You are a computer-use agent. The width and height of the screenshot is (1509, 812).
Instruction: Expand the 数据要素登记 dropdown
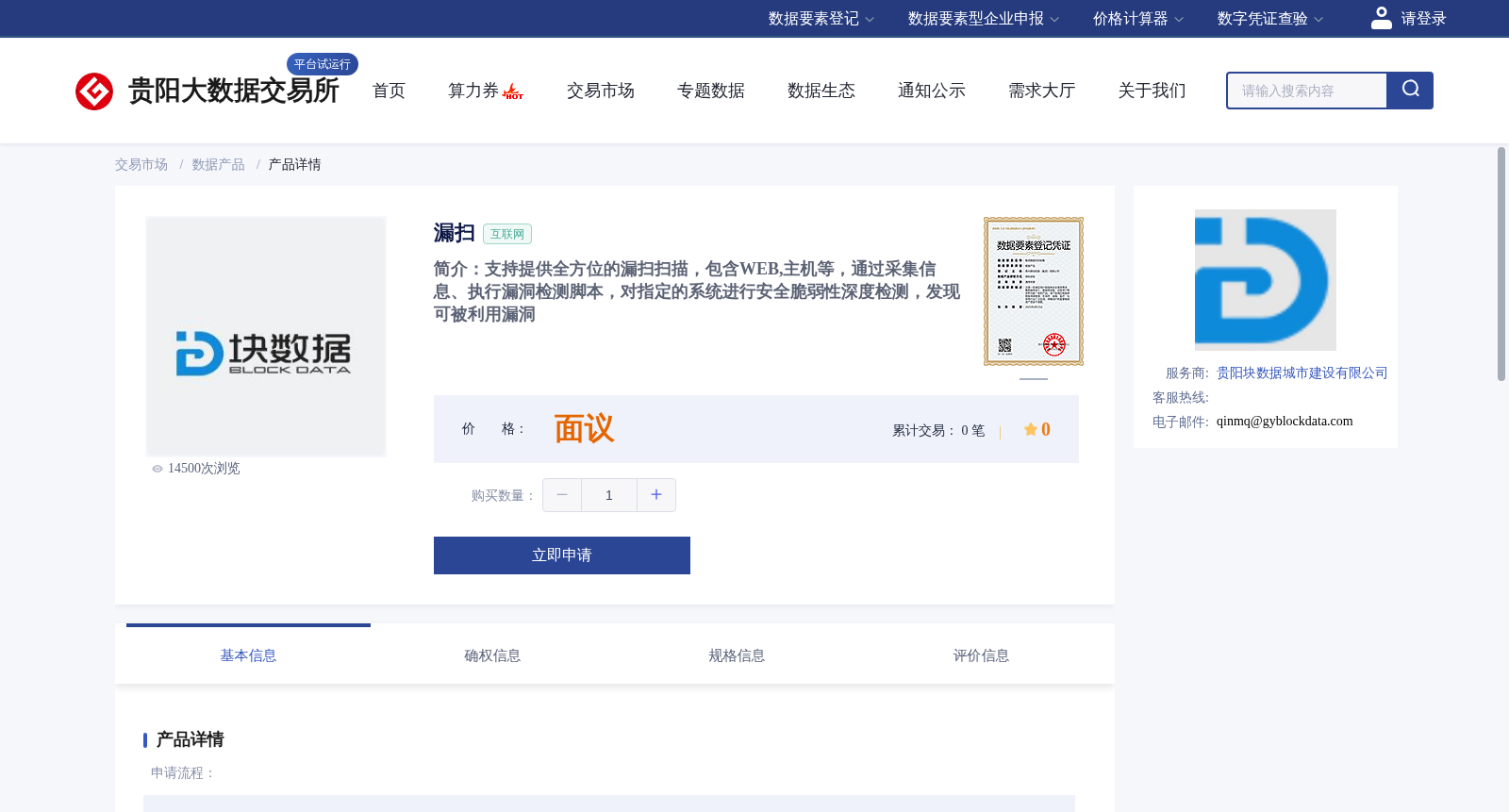[821, 19]
